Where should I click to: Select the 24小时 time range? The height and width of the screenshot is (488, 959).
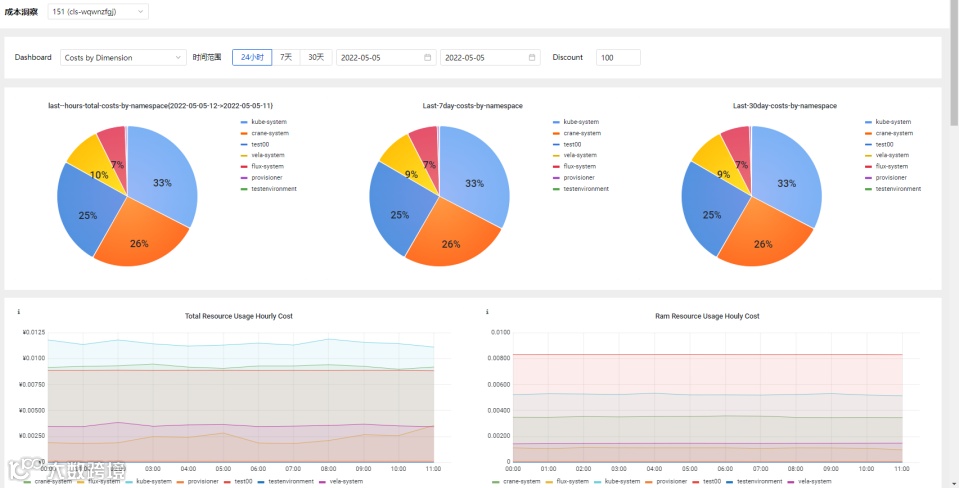pos(252,57)
